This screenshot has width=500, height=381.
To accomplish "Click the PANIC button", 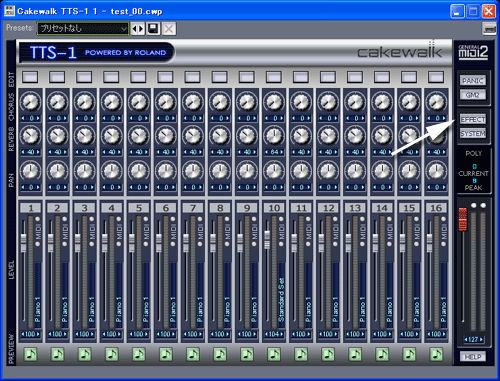I will (473, 81).
